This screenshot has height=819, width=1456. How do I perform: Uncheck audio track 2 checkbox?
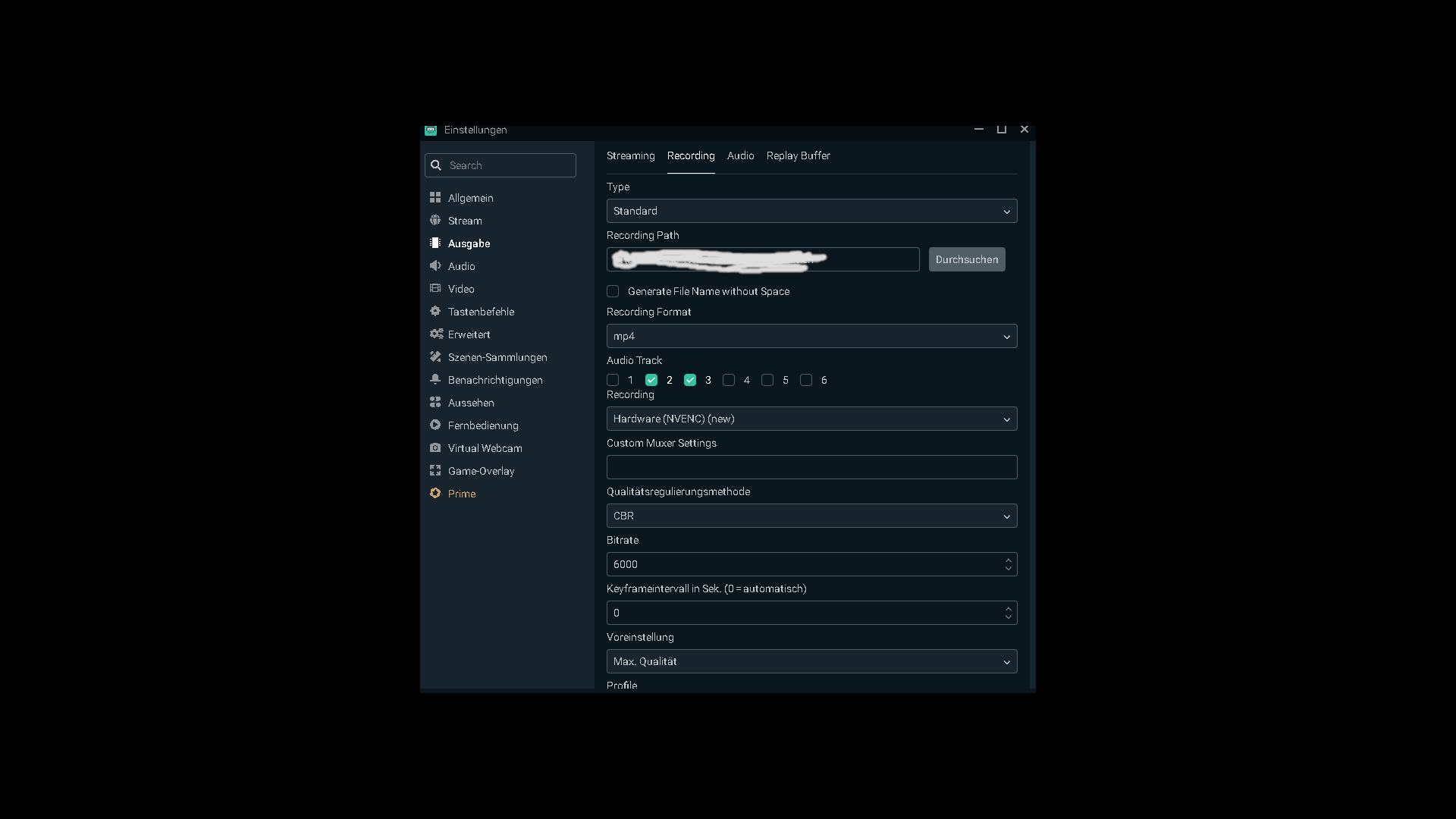651,380
